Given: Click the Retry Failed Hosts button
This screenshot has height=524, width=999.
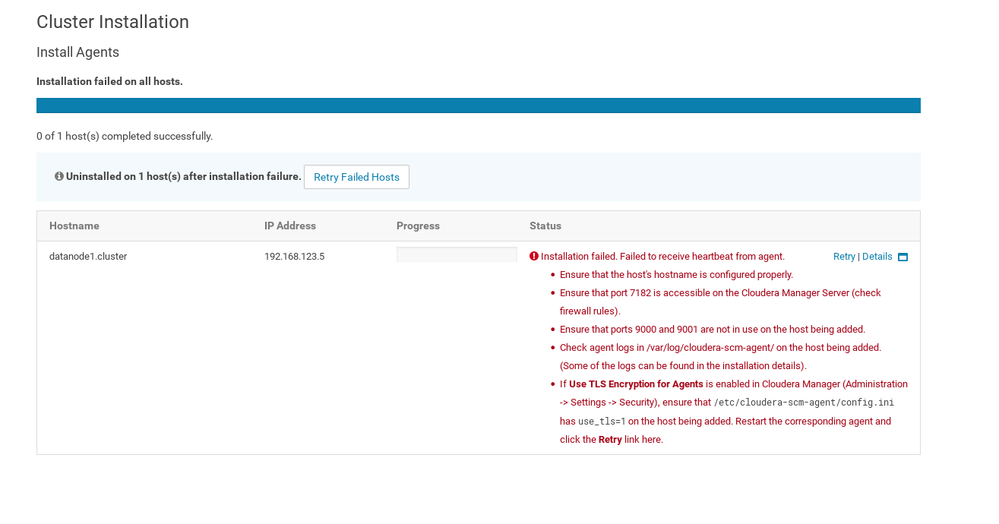Looking at the screenshot, I should tap(356, 177).
